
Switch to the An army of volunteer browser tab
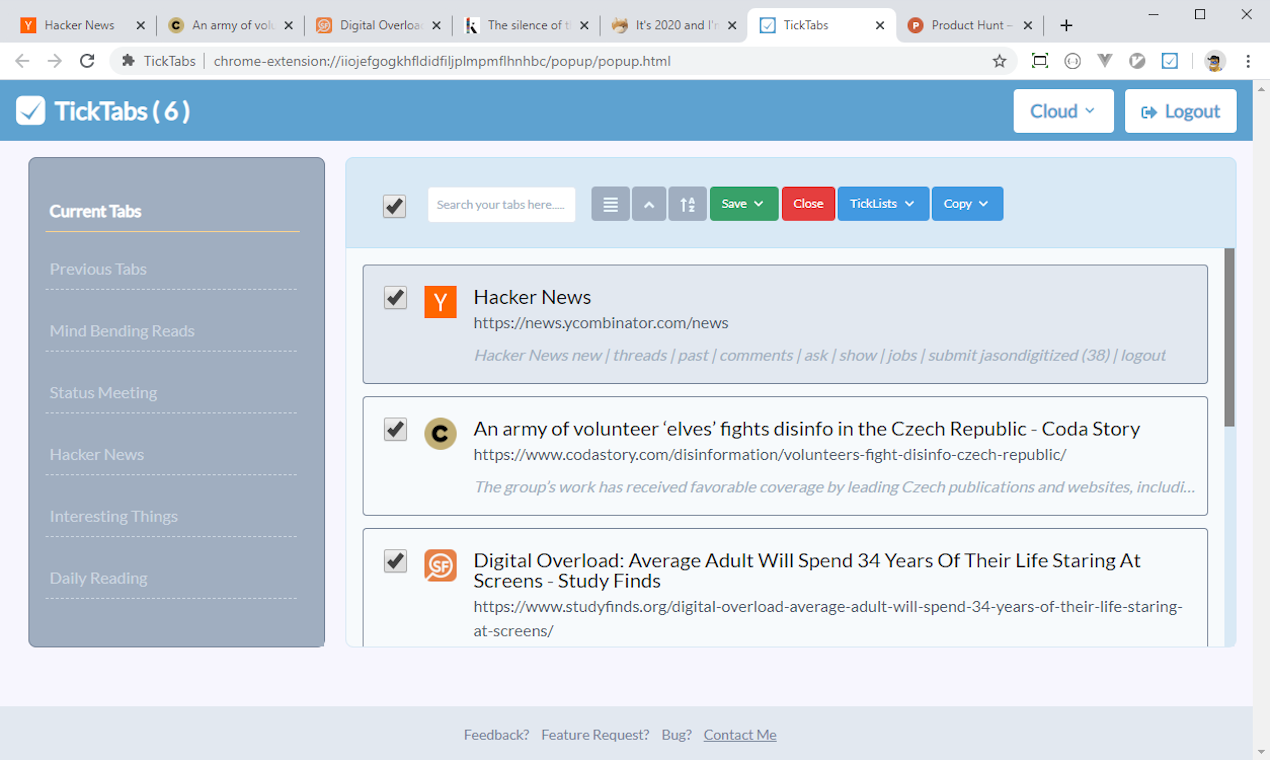232,25
